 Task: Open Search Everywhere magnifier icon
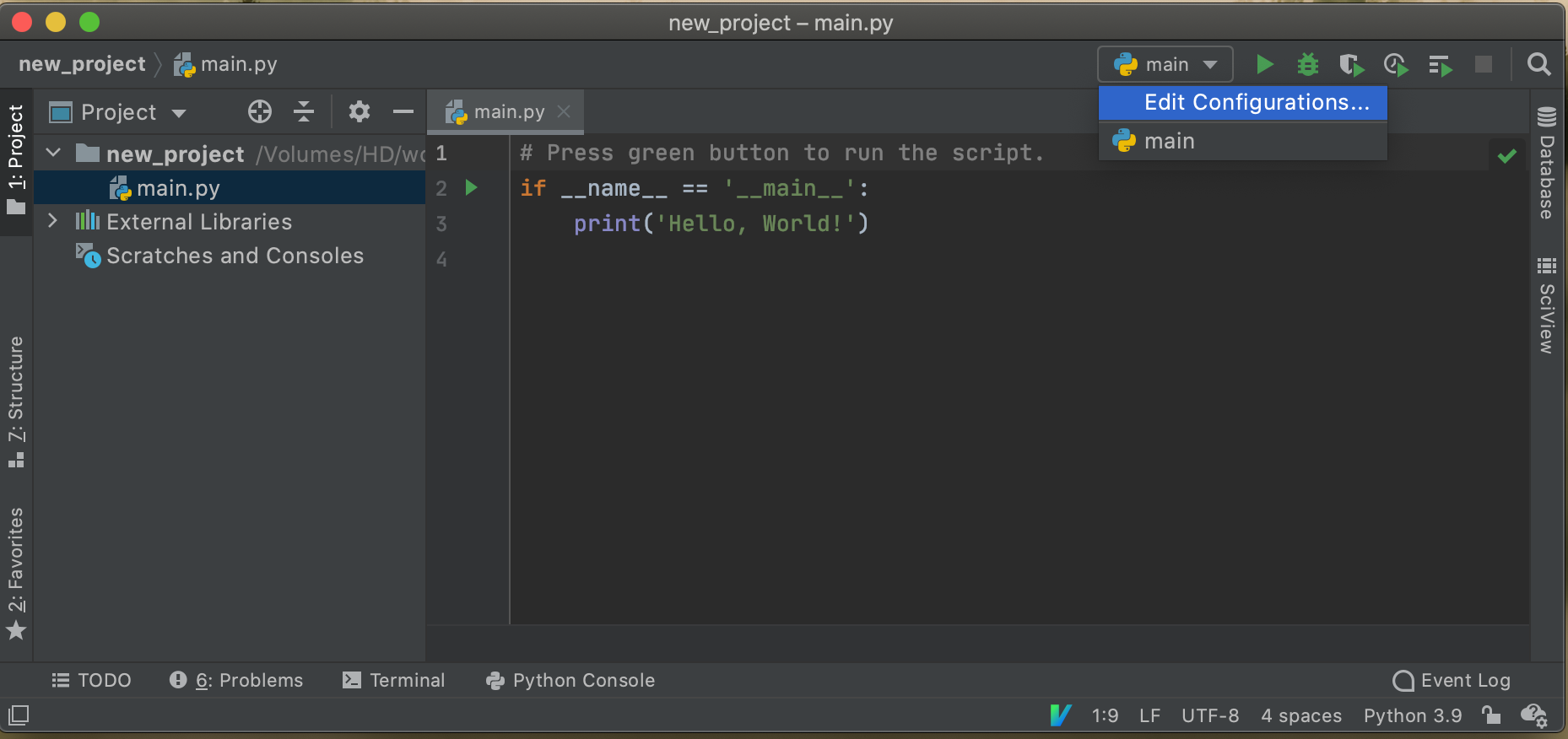1538,65
